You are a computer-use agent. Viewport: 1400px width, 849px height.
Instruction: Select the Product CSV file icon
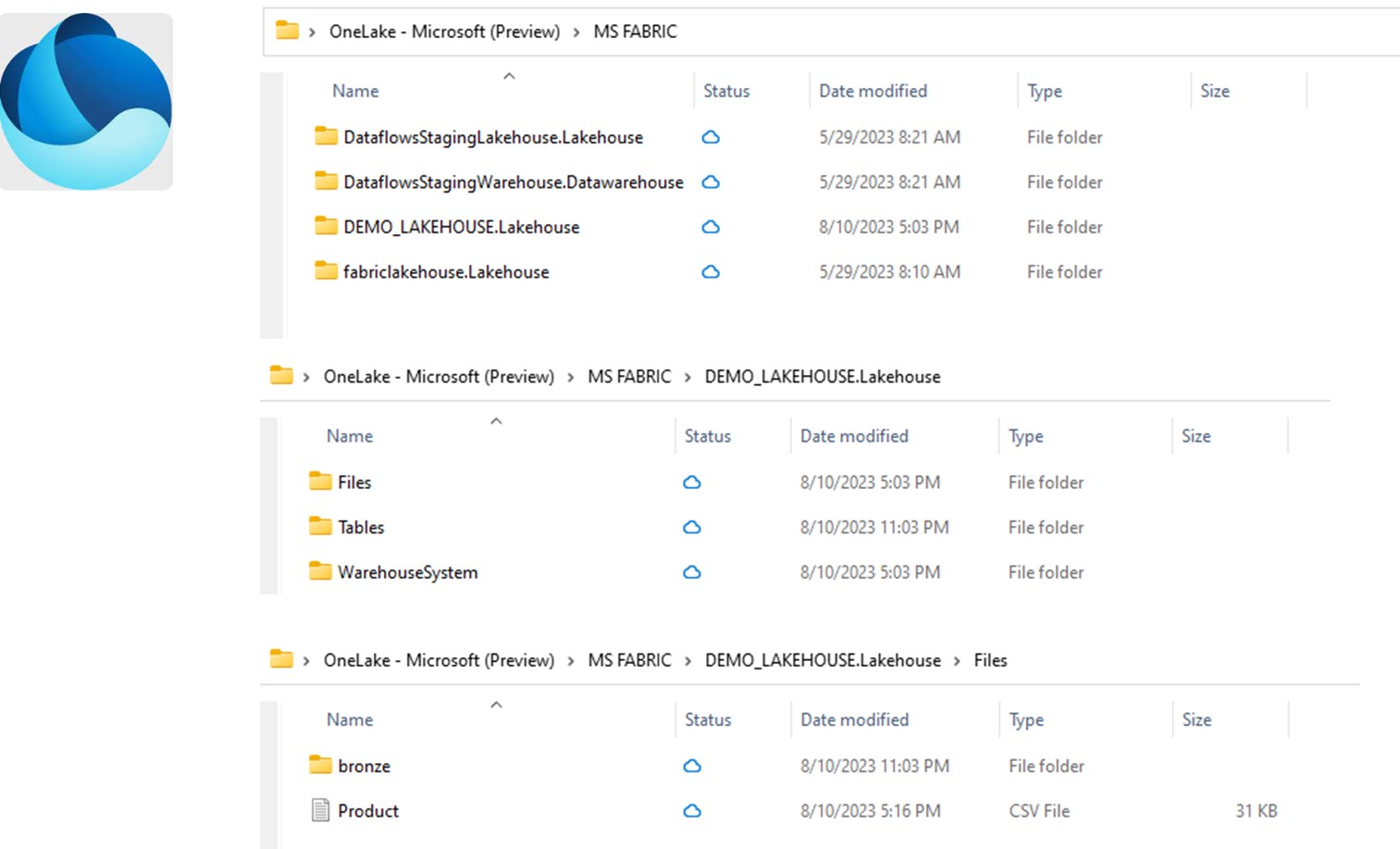(x=320, y=811)
